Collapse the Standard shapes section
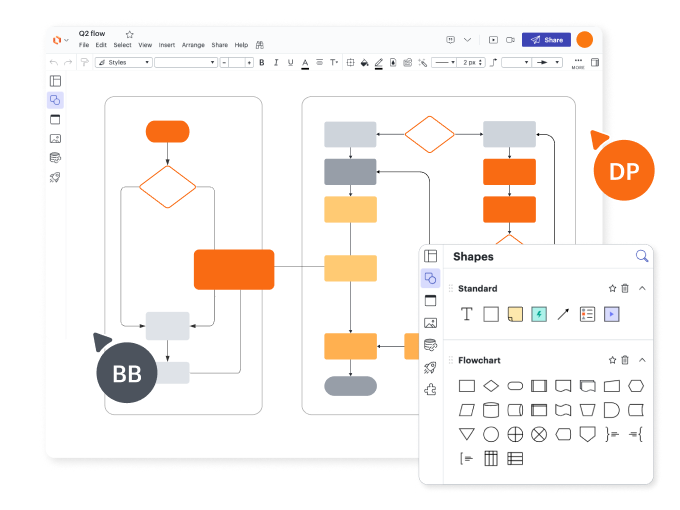The image size is (680, 510). click(x=642, y=288)
